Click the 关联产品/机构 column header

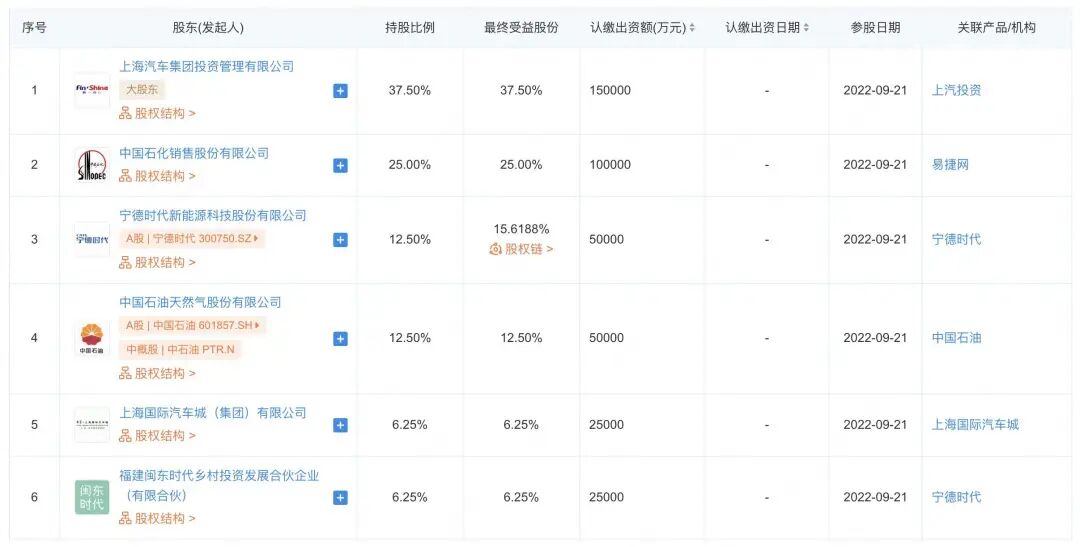pos(997,28)
